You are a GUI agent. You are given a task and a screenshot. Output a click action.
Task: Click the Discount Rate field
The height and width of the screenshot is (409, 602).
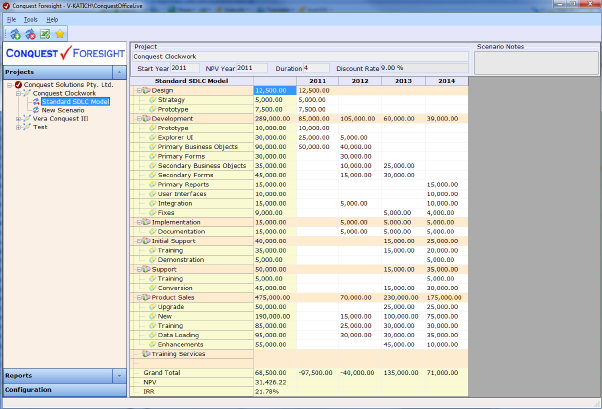point(424,68)
